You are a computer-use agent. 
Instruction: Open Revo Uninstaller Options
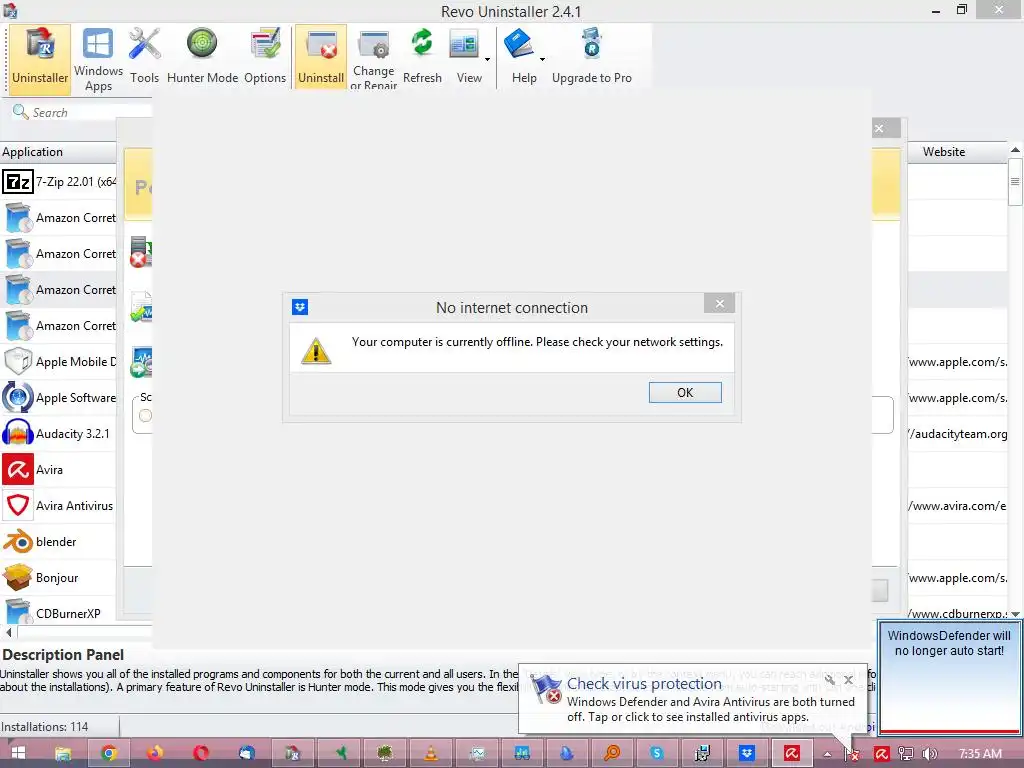click(x=265, y=57)
